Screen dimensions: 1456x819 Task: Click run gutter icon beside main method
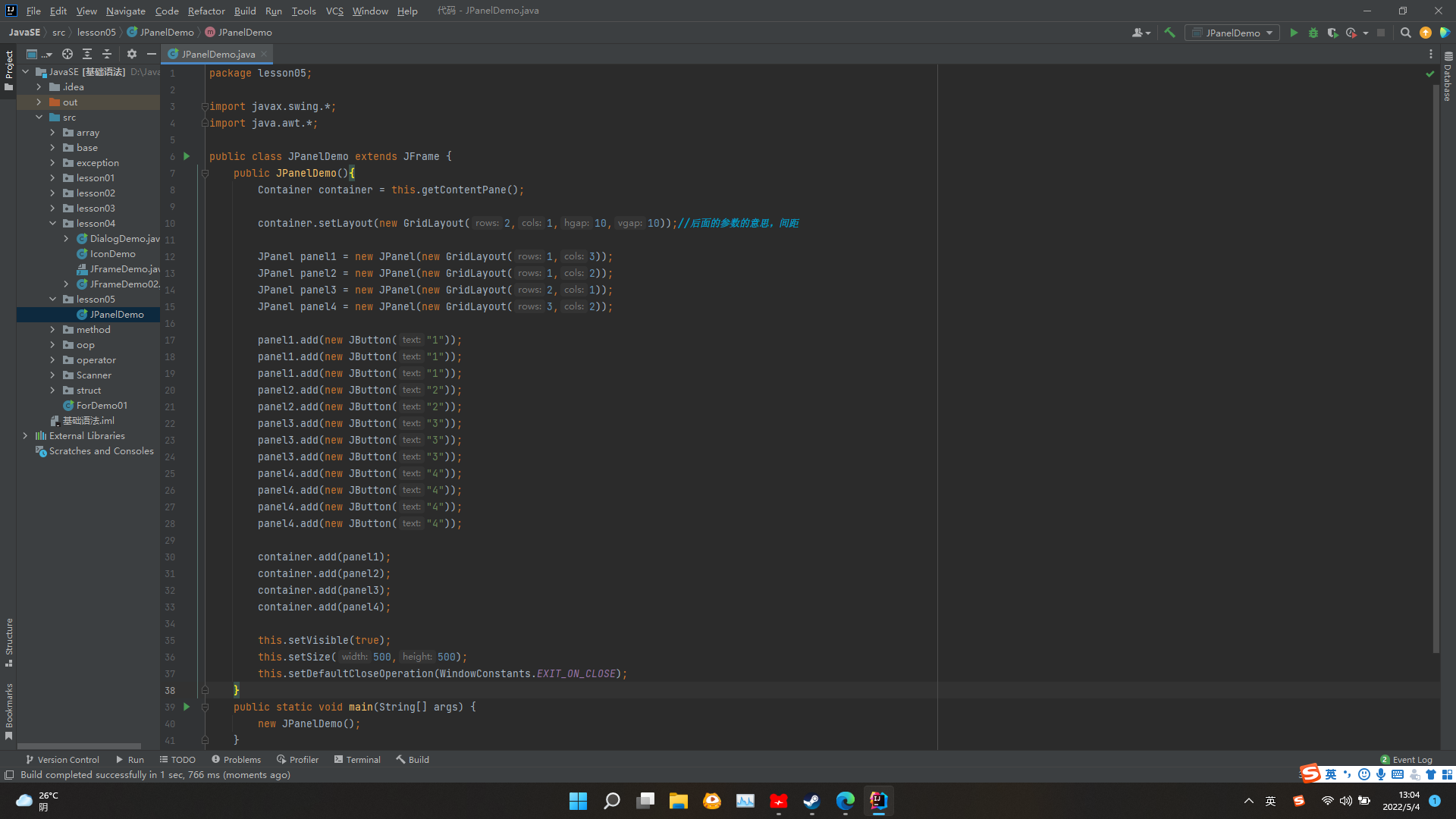[x=187, y=707]
